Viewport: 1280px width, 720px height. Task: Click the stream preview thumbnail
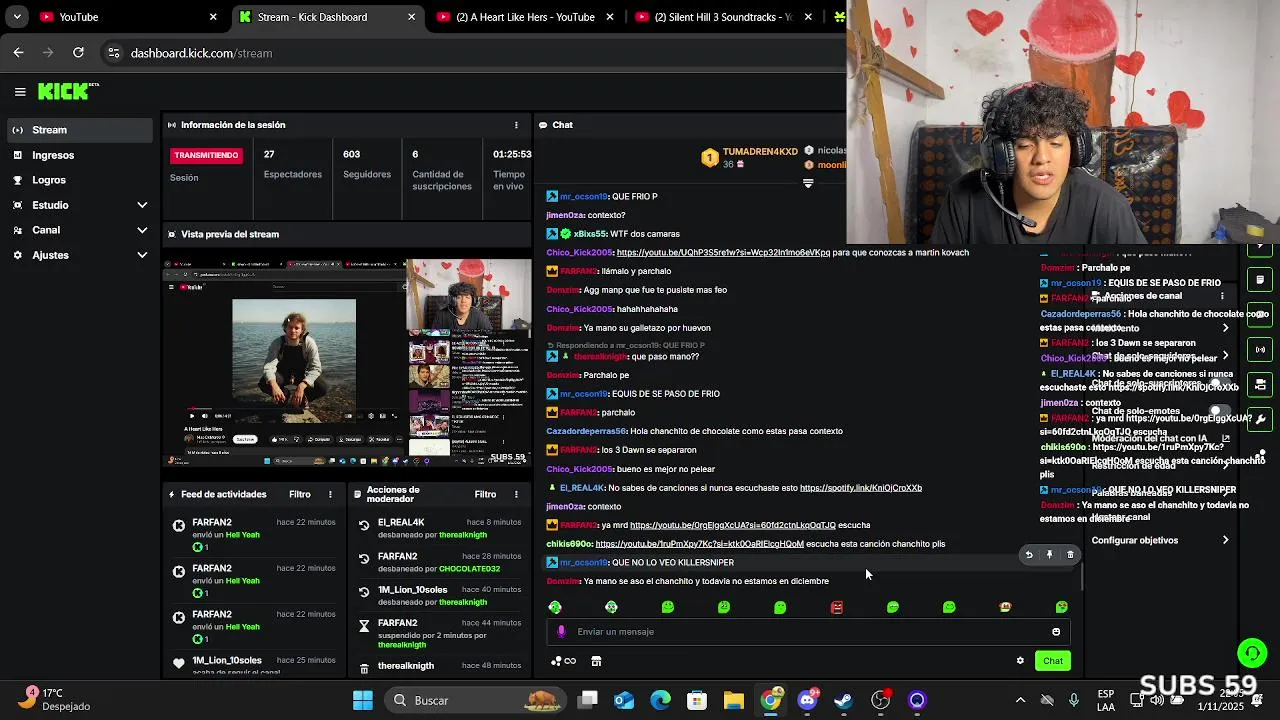(347, 363)
